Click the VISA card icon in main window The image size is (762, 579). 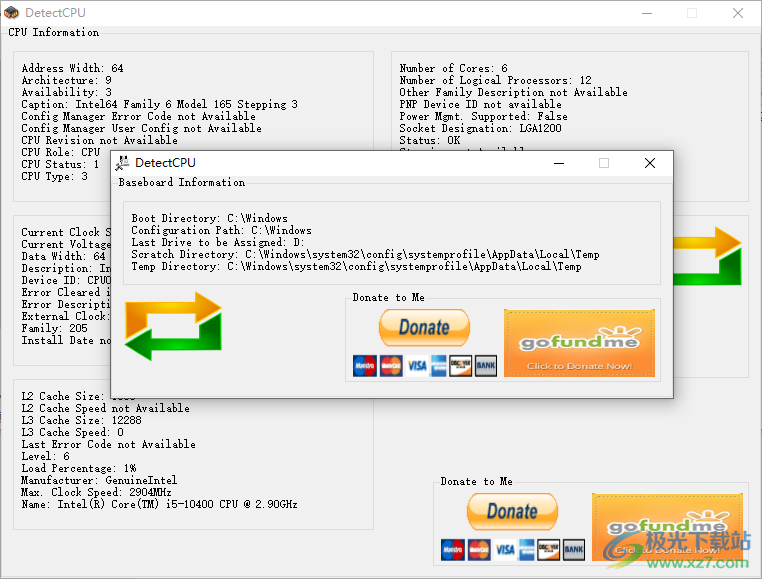[x=505, y=549]
